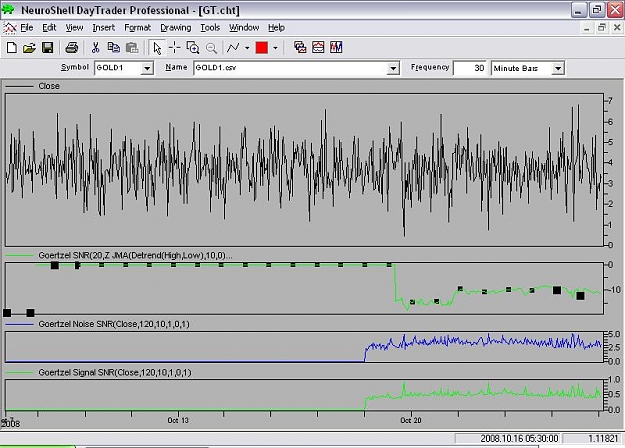Screen dimensions: 625x448
Task: Click the red color swatch
Action: click(262, 48)
